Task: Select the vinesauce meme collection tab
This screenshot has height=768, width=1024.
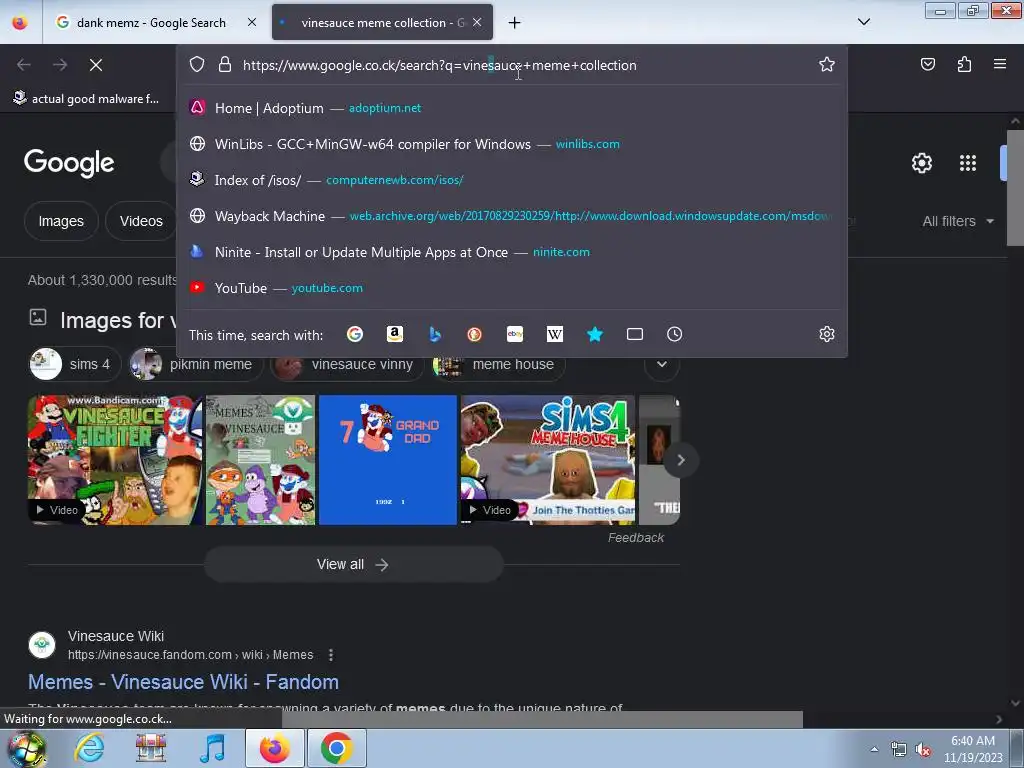Action: [x=382, y=23]
